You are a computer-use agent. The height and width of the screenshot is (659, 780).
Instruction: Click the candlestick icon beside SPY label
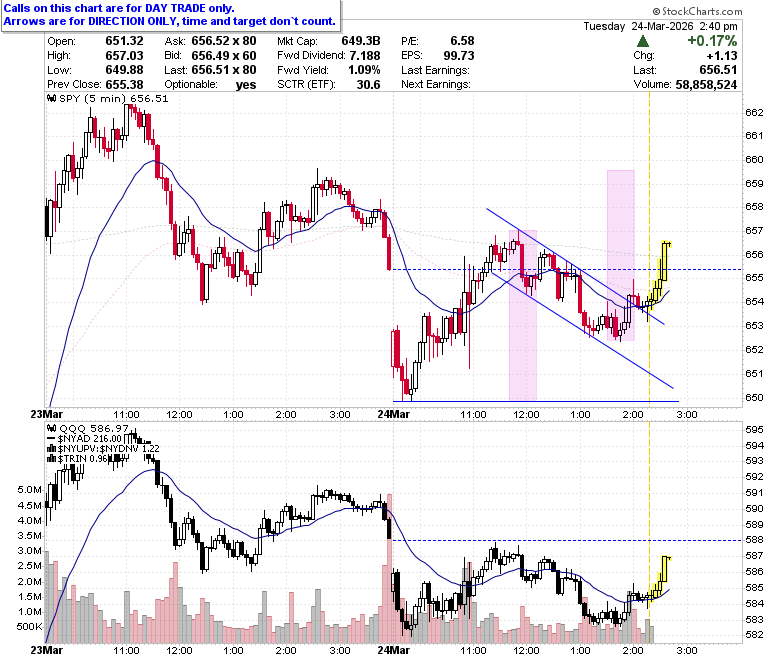click(51, 98)
